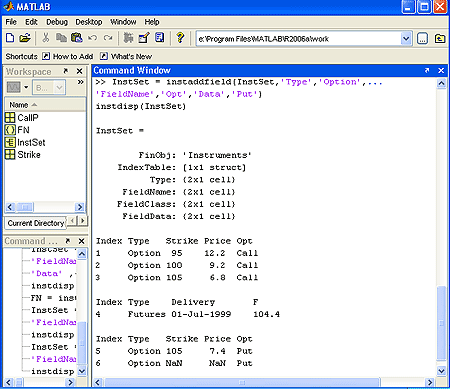Open the Help menu

[152, 22]
